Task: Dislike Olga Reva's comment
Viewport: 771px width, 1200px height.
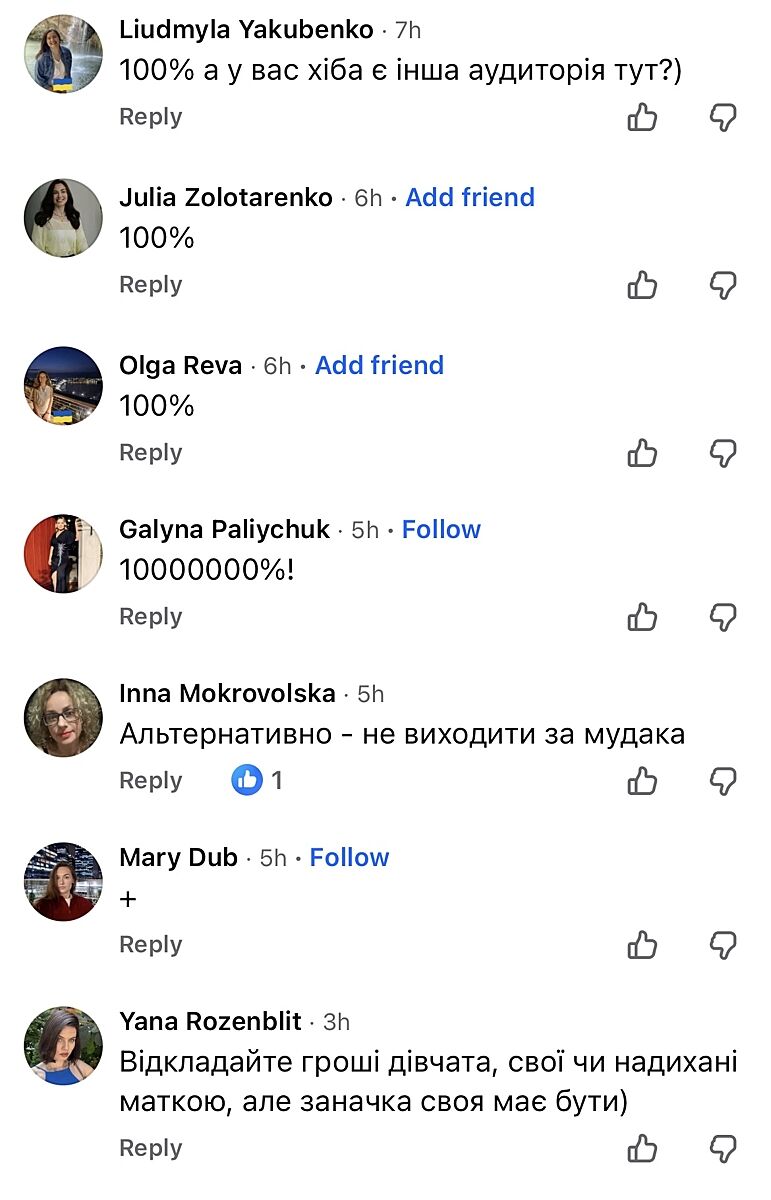Action: (723, 454)
